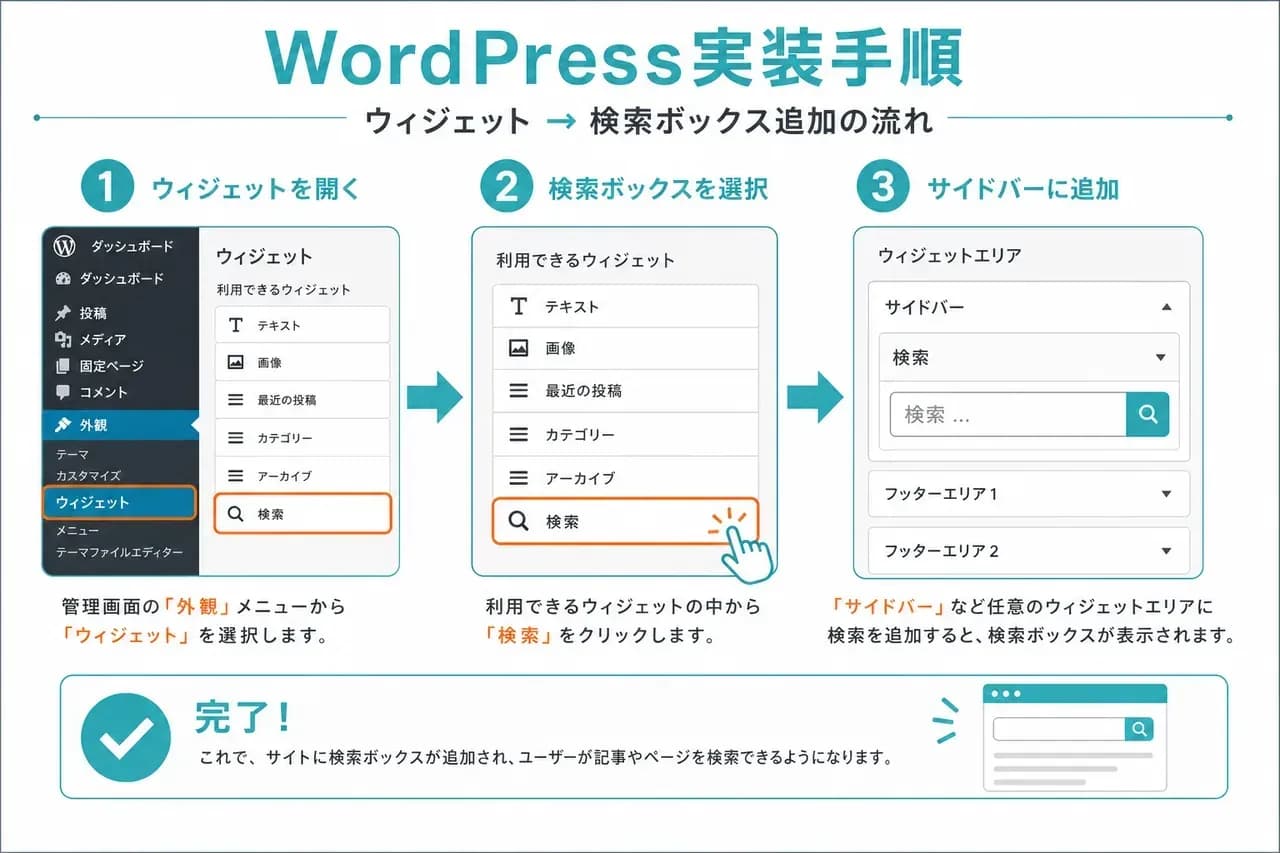This screenshot has width=1280, height=853.
Task: Click the image icon in step 1 widget list
Action: [x=236, y=362]
